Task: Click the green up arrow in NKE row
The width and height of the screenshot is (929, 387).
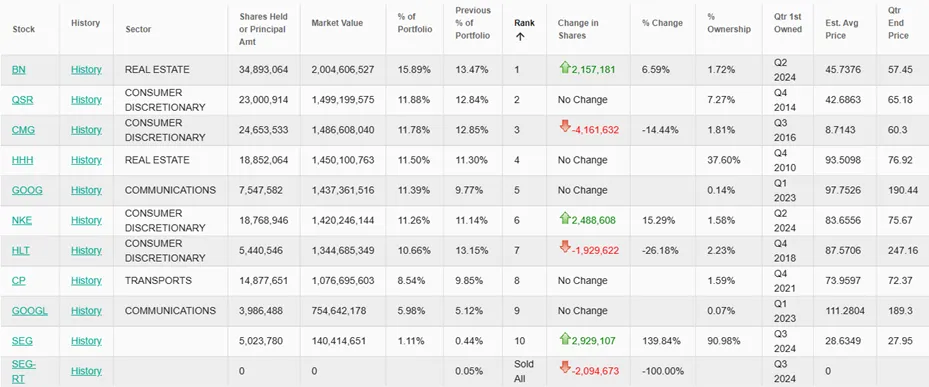Action: click(565, 219)
